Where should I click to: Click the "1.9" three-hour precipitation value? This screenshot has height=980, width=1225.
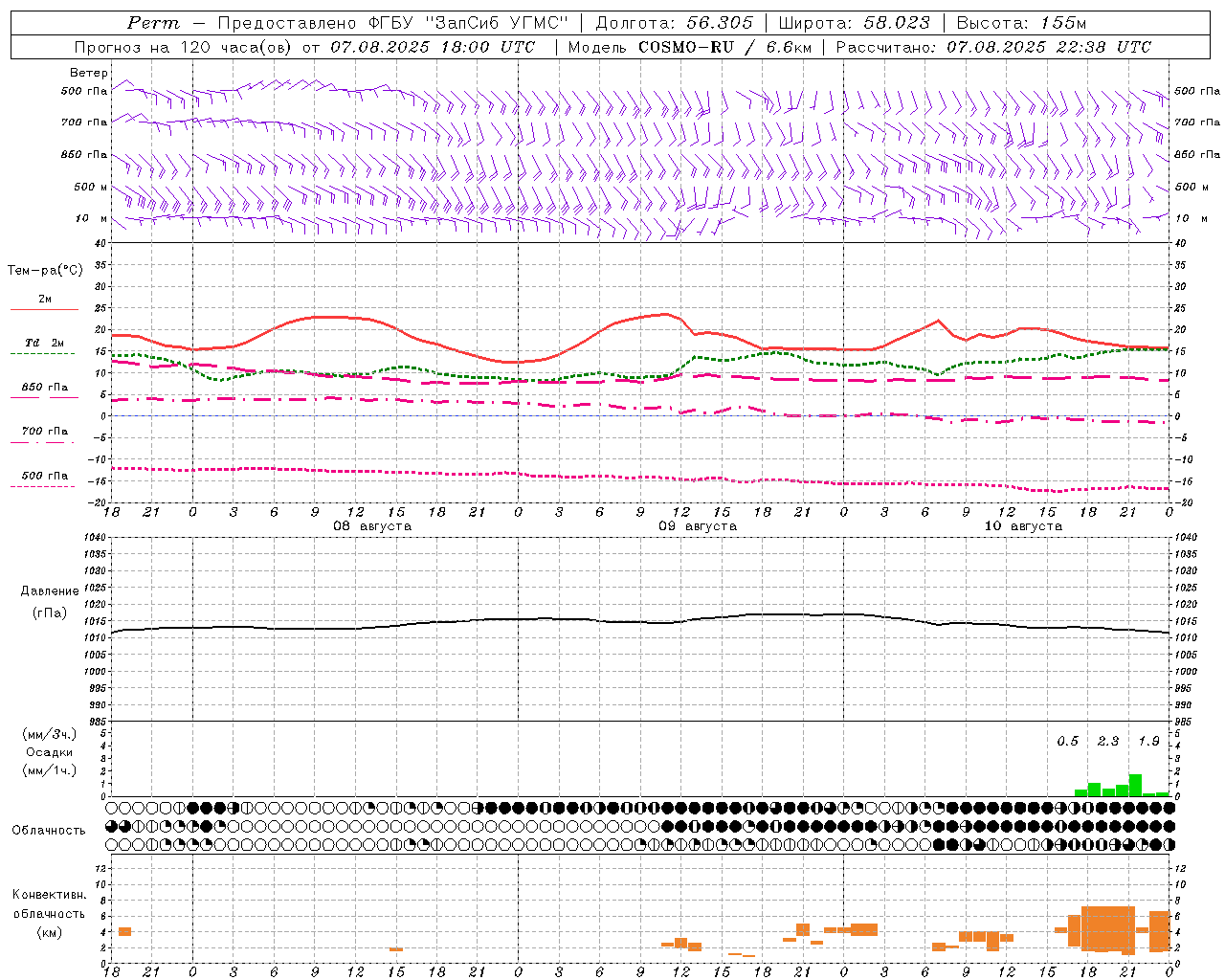(x=1148, y=742)
